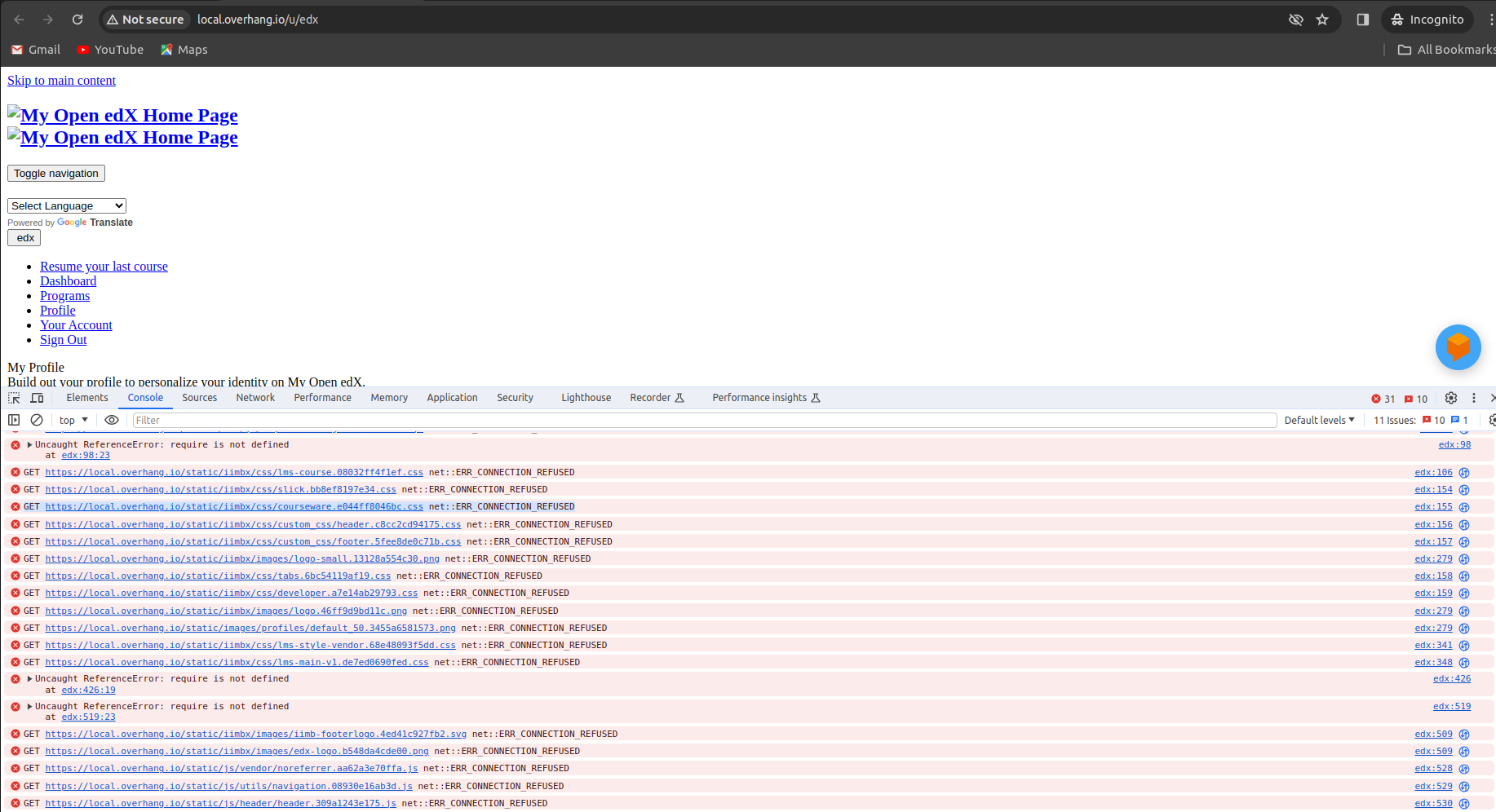The height and width of the screenshot is (812, 1496).
Task: Open the Default levels log dropdown
Action: pyautogui.click(x=1319, y=420)
